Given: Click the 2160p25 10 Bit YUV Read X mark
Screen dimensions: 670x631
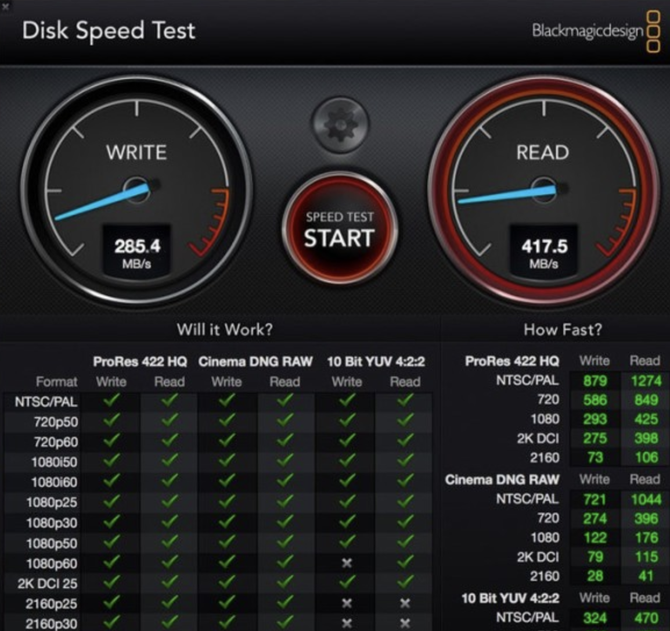Looking at the screenshot, I should point(405,604).
